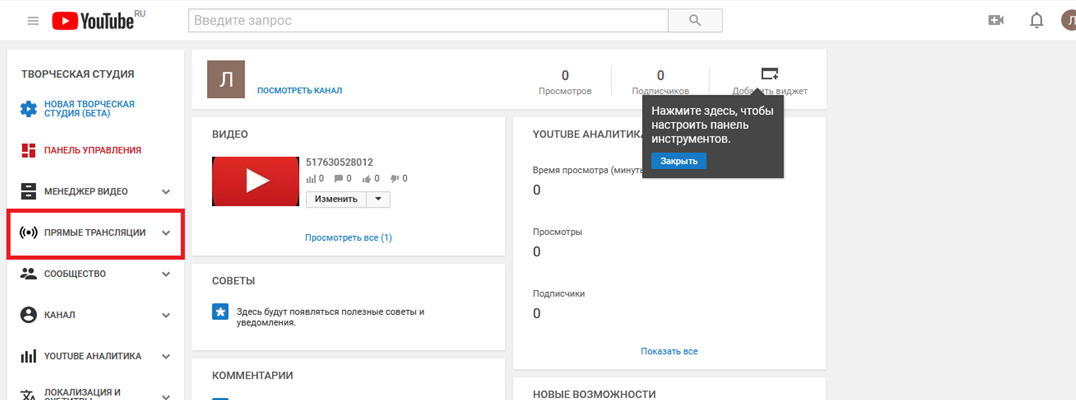
Task: Open the account avatar in header
Action: [x=1069, y=21]
